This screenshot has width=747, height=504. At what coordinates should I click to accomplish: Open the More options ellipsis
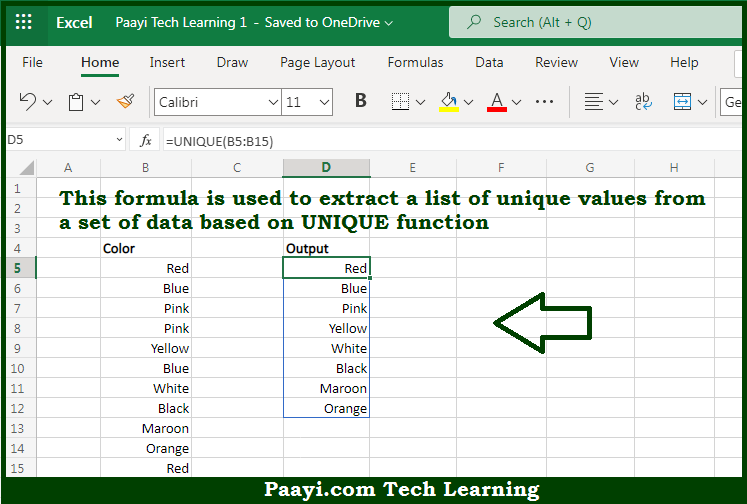(x=544, y=101)
